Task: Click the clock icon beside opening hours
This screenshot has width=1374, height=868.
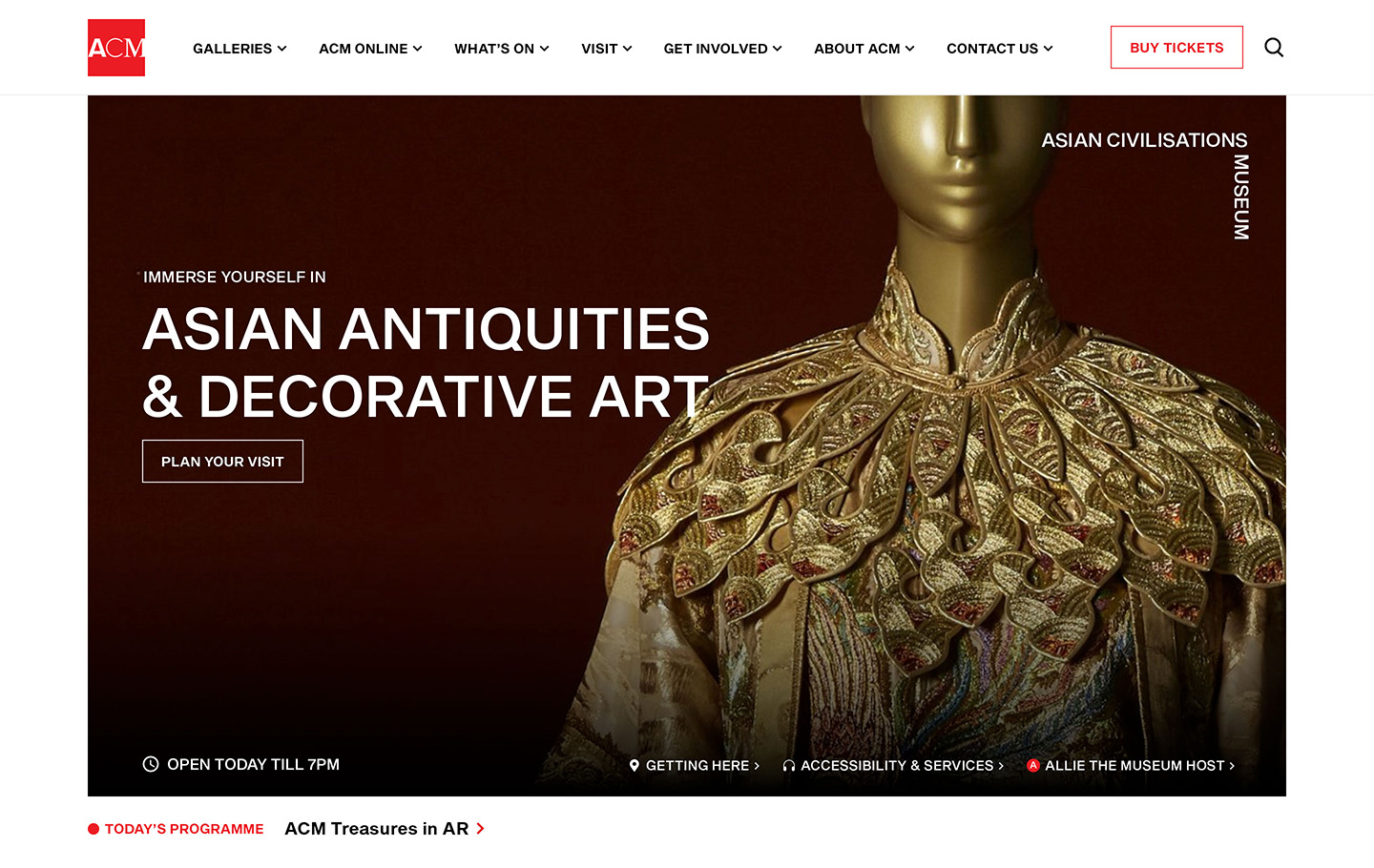Action: [x=151, y=764]
